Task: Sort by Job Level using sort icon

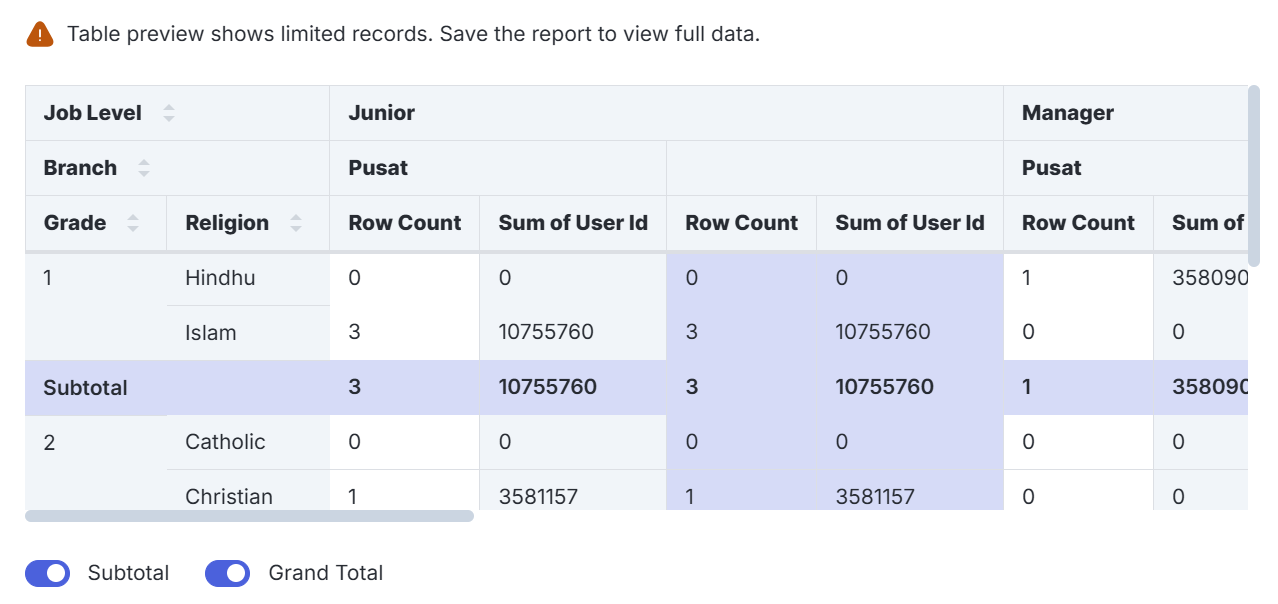Action: [169, 113]
